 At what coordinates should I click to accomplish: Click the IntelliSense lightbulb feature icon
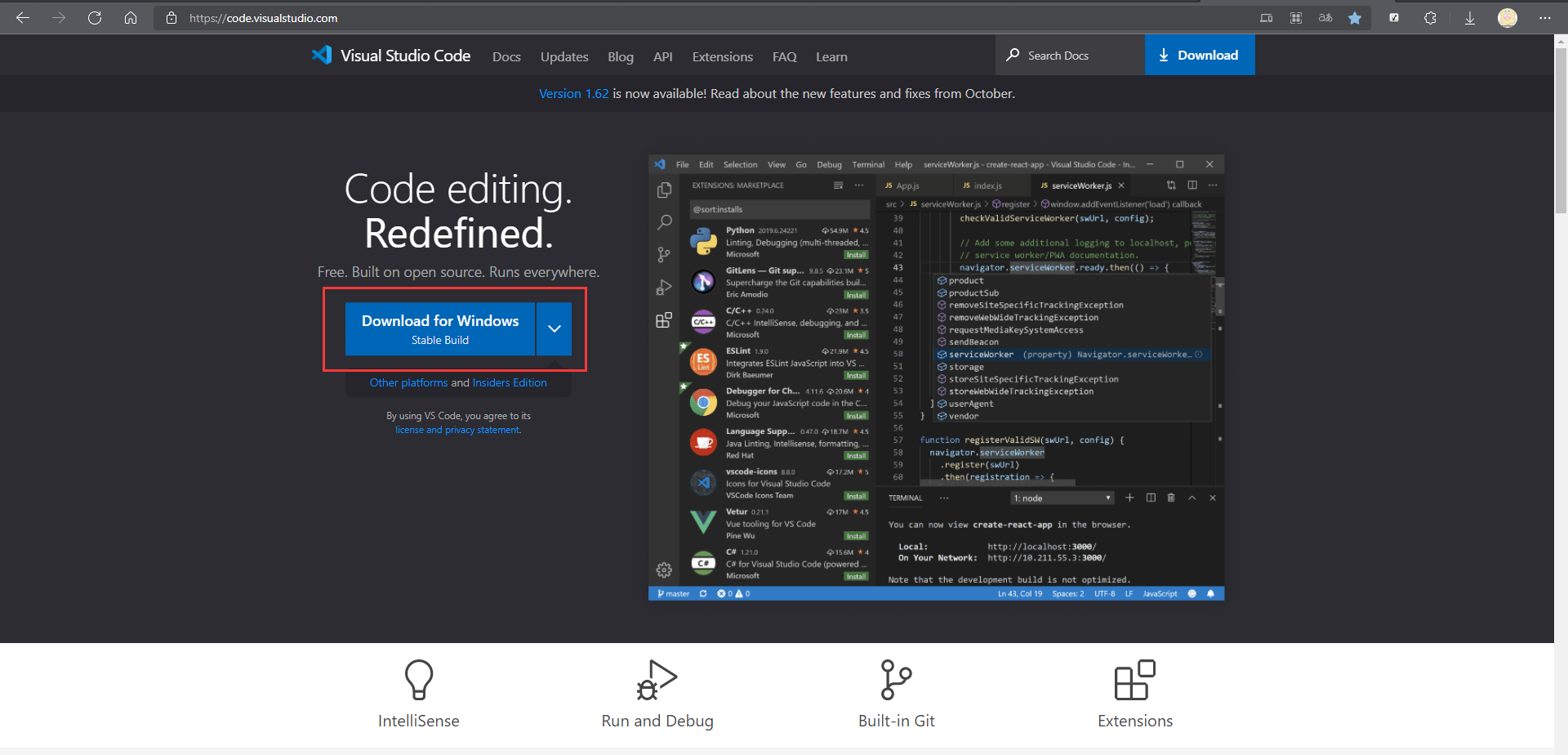point(419,680)
